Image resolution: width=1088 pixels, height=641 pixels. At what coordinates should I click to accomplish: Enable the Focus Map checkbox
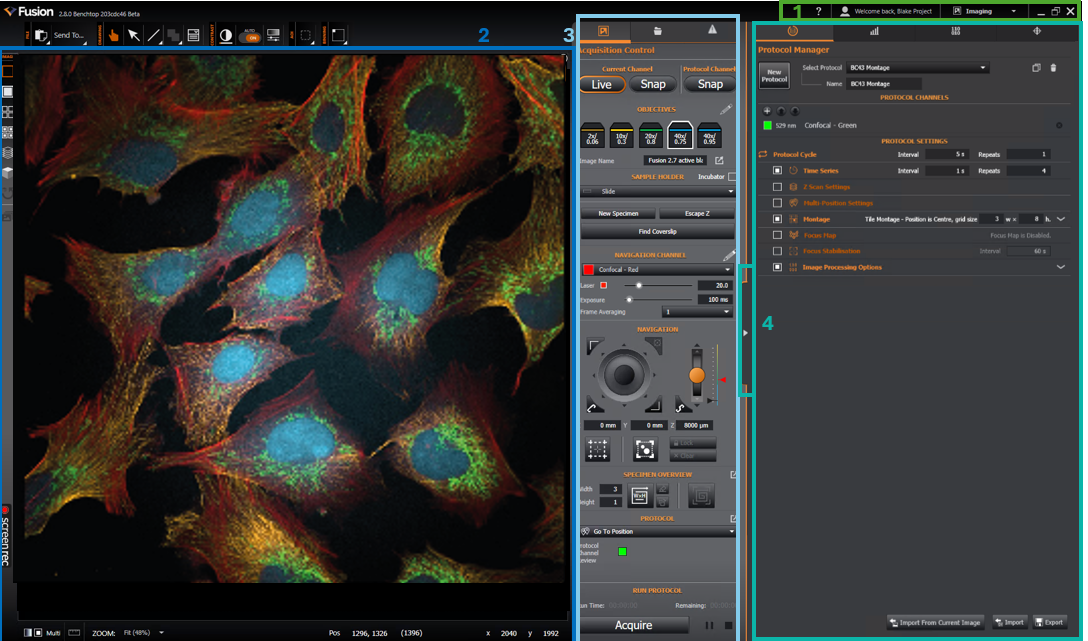[x=777, y=235]
